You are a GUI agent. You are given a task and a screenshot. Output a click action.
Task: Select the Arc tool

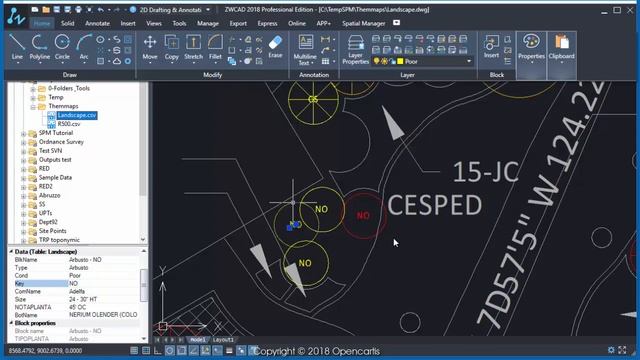[84, 47]
